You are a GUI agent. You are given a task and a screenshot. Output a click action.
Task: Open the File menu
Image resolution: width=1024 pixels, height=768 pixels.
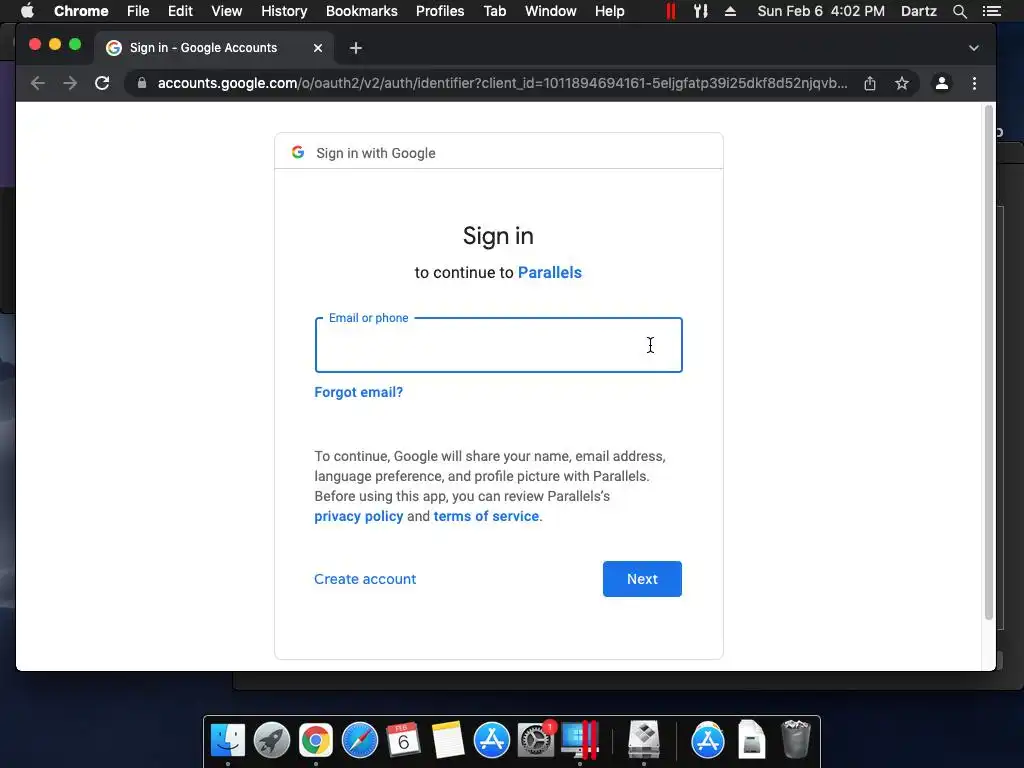point(138,11)
